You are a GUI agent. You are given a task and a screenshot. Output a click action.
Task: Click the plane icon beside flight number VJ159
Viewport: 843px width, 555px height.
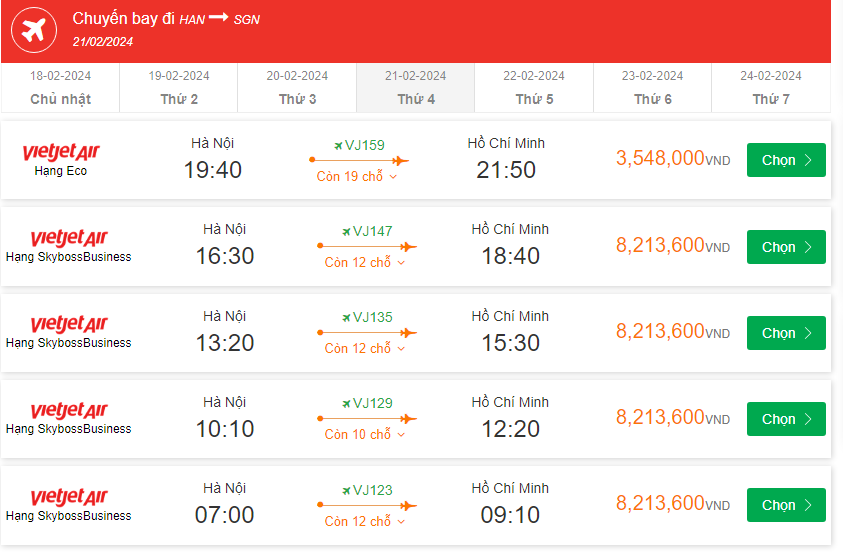pyautogui.click(x=338, y=145)
